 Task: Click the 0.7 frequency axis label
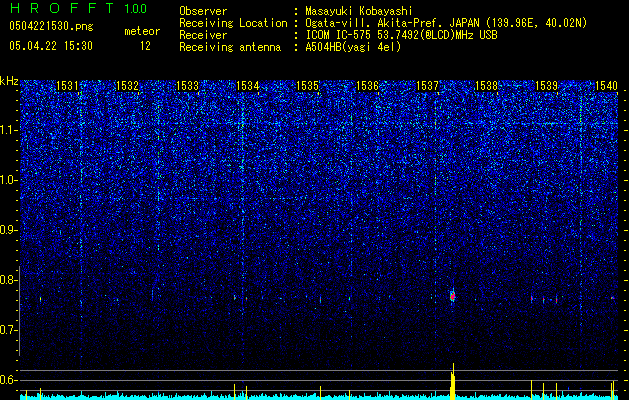pos(9,330)
